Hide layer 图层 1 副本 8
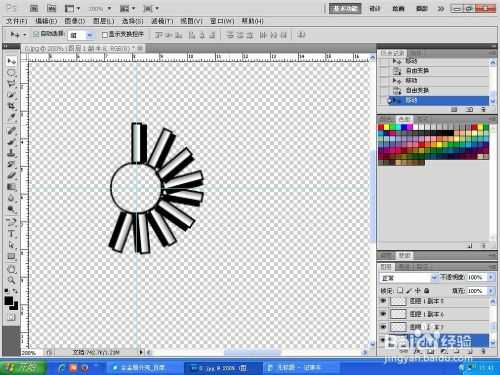This screenshot has width=500, height=375. coord(383,301)
